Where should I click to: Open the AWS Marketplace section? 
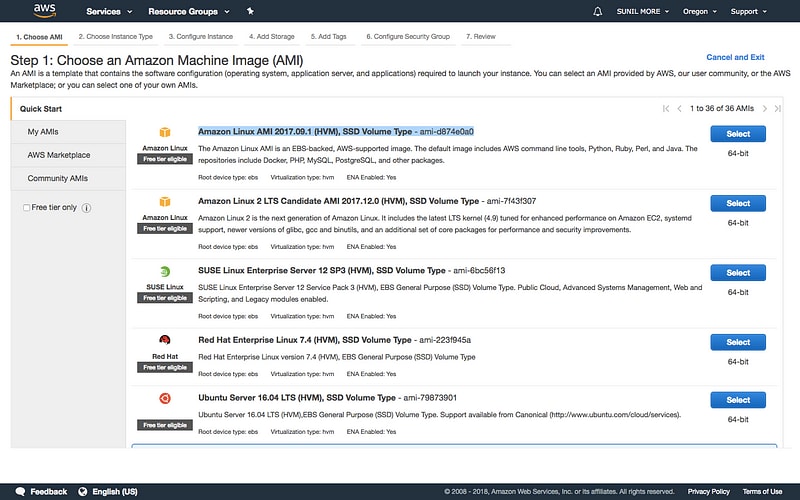pos(68,155)
